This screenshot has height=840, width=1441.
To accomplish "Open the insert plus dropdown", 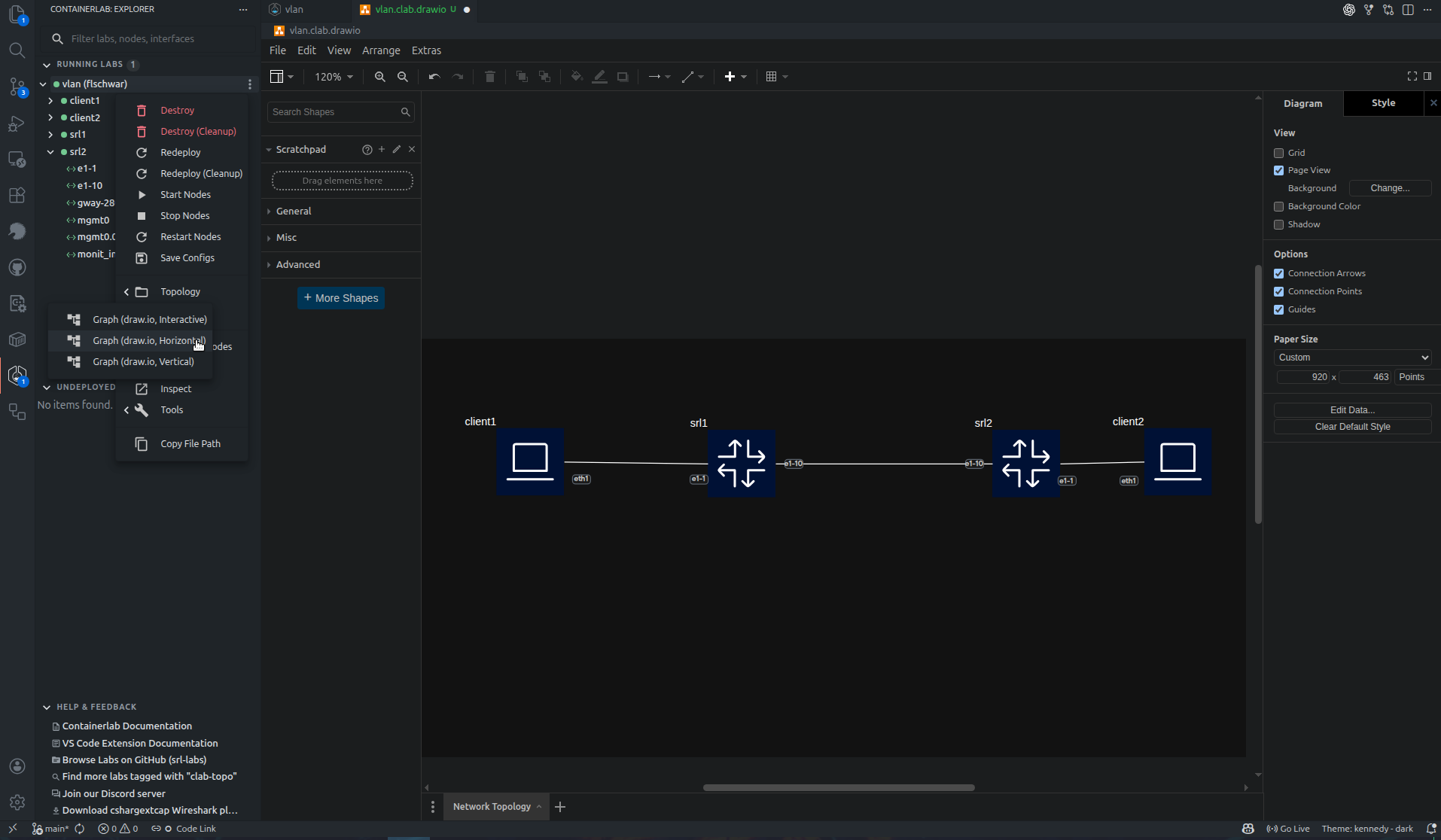I will click(x=736, y=77).
